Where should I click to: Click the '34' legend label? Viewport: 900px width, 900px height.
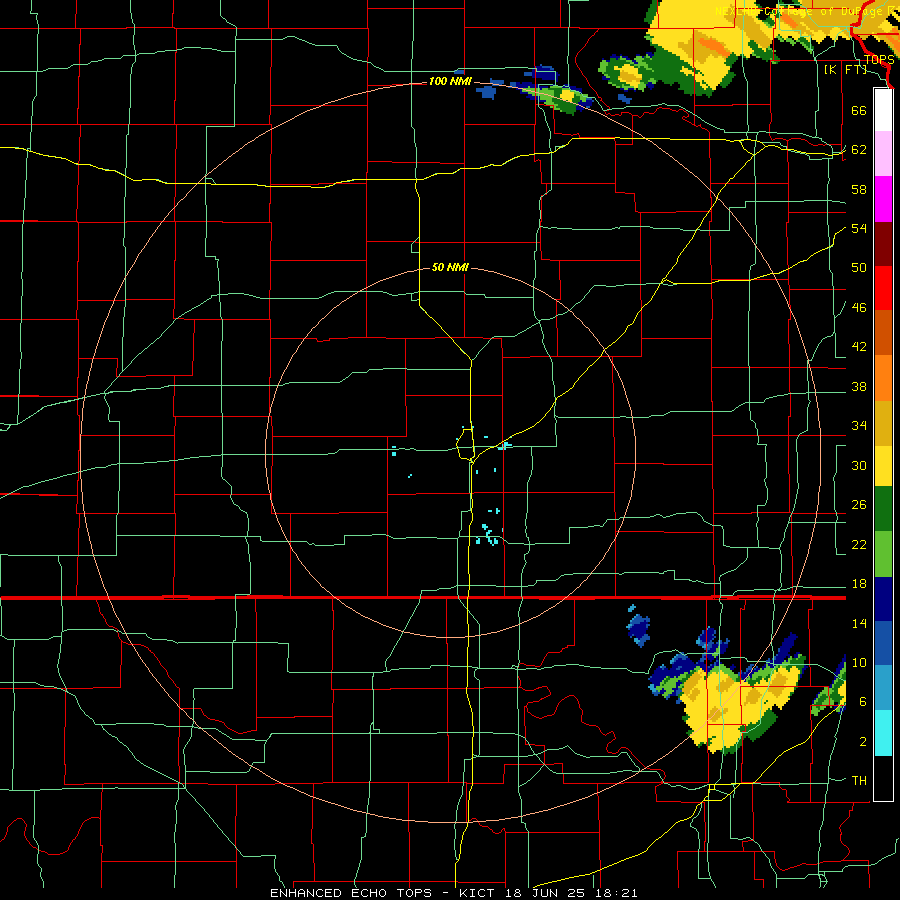(859, 425)
